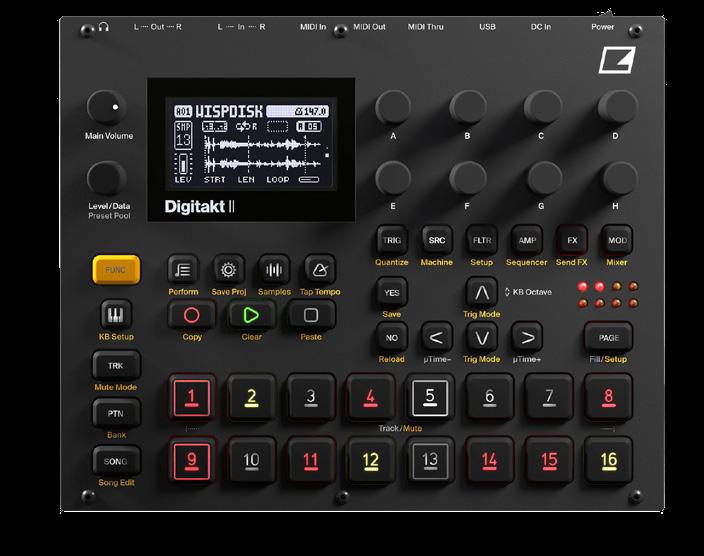Image resolution: width=704 pixels, height=556 pixels.
Task: Toggle trig key 11
Action: [311, 461]
